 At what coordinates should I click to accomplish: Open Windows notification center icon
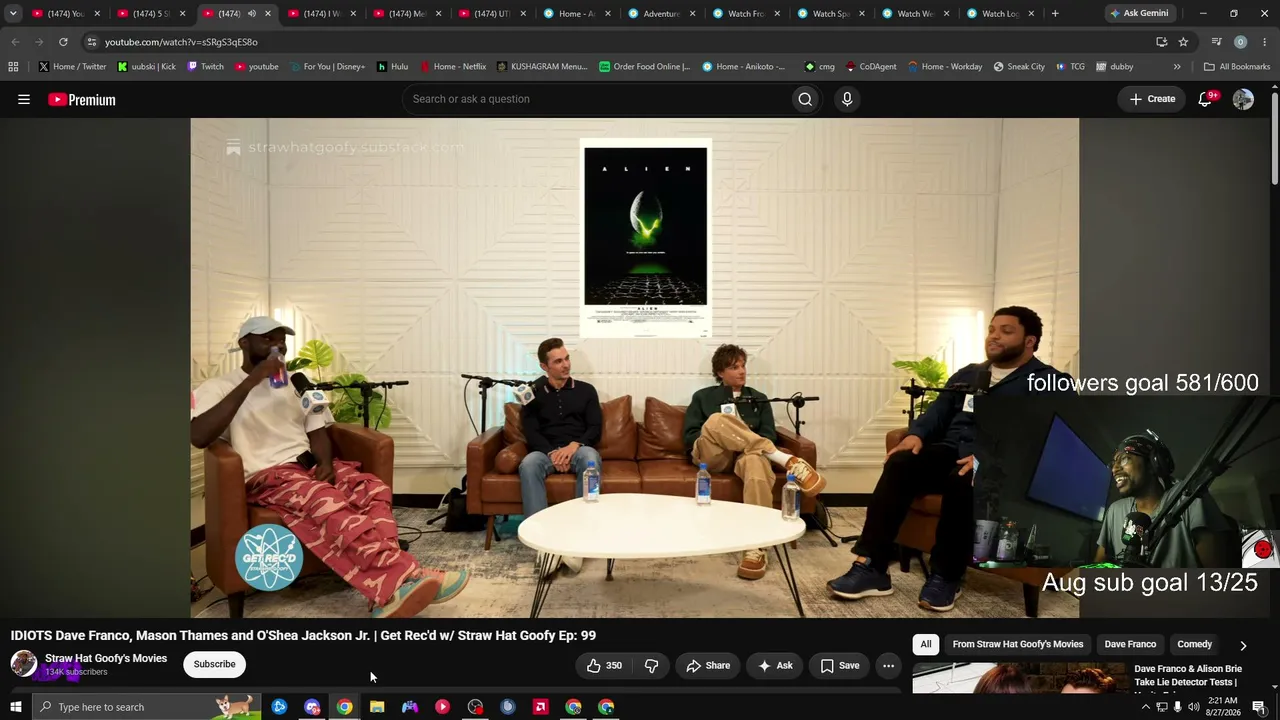(x=1259, y=707)
